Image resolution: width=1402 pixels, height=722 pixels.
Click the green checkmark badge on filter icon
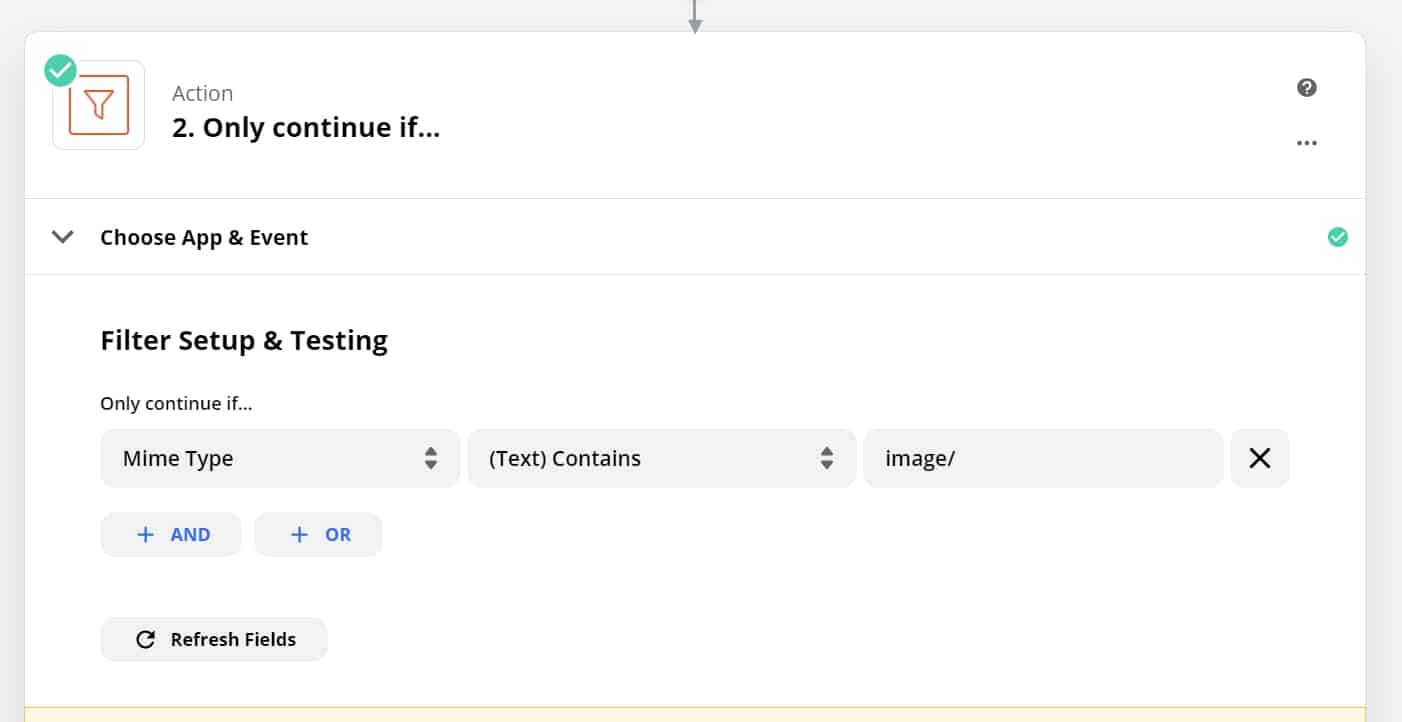61,71
